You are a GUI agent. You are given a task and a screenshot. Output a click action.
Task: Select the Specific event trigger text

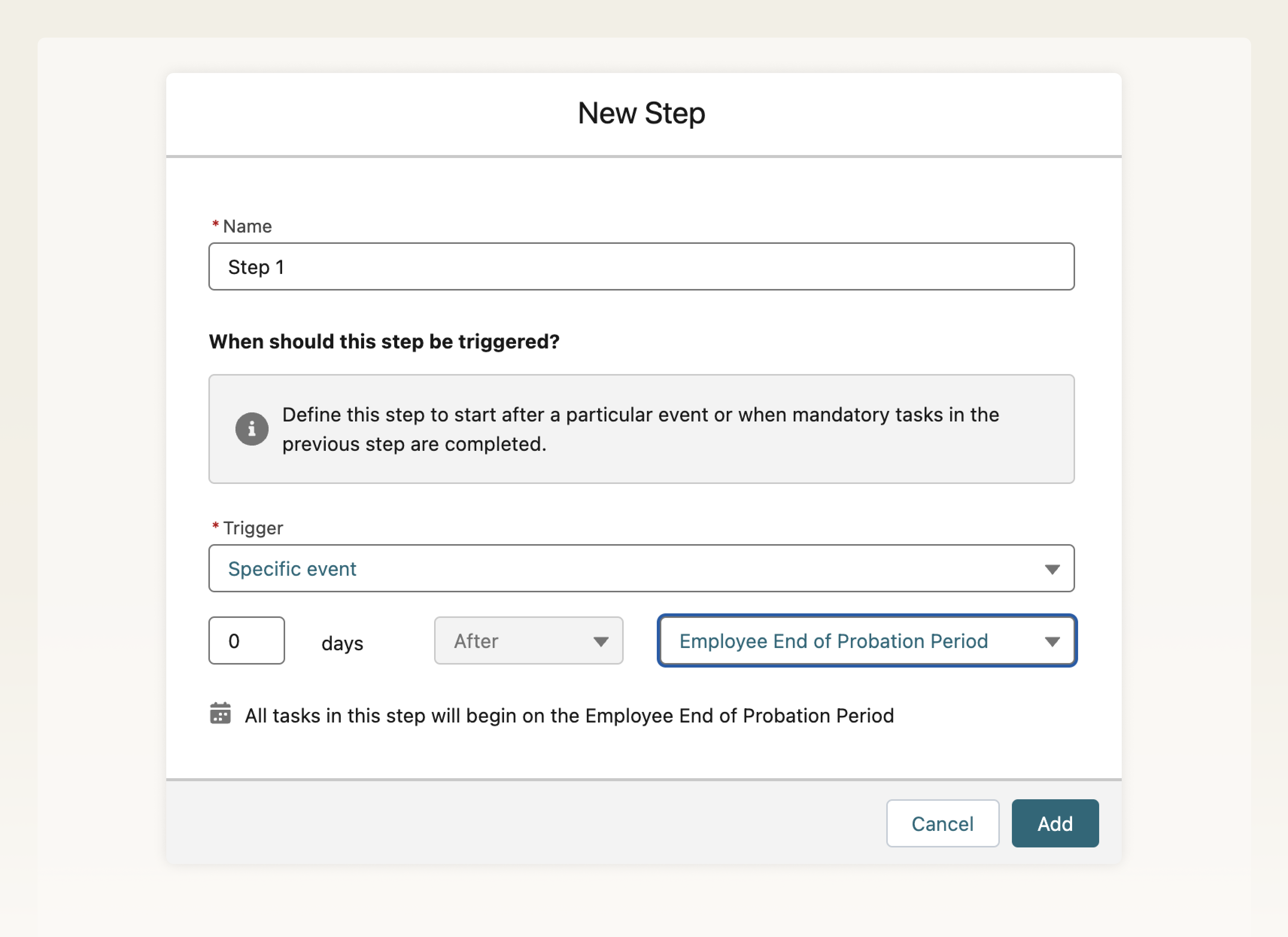(292, 568)
